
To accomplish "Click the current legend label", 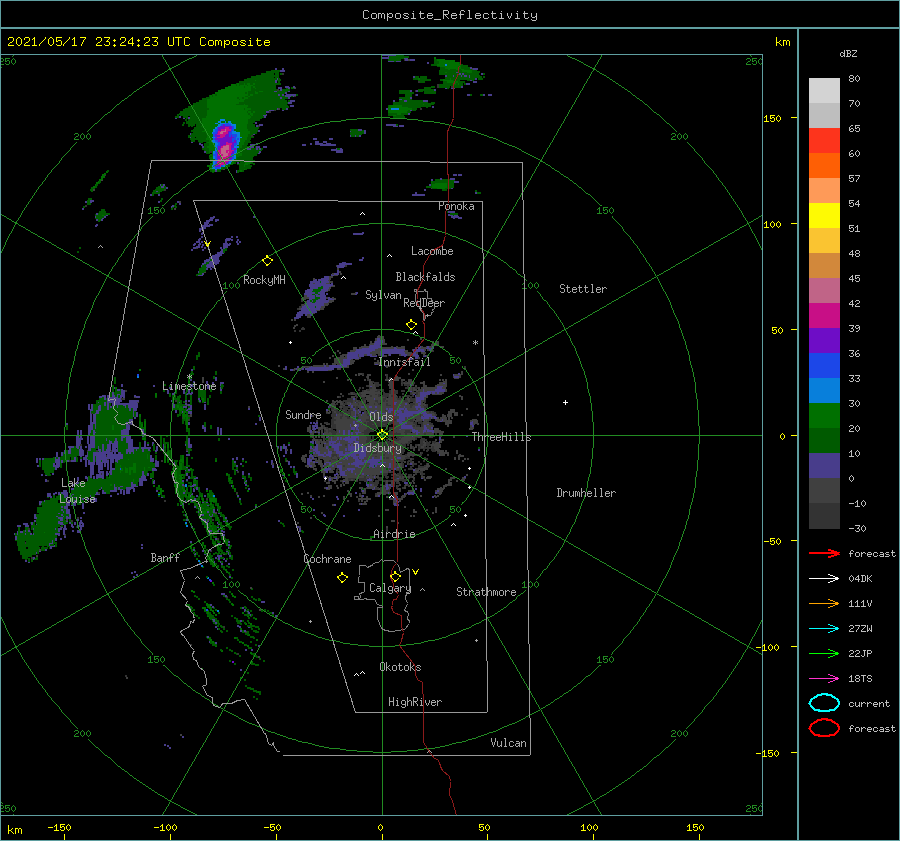I will click(869, 703).
